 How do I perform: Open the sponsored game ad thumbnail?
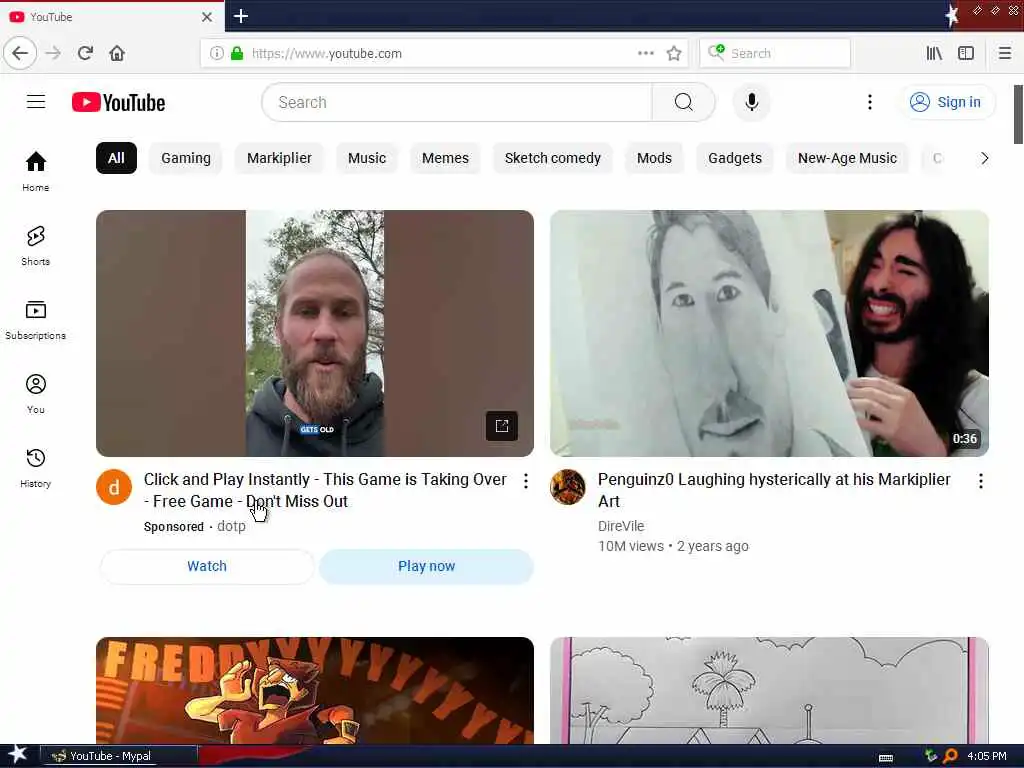pyautogui.click(x=315, y=333)
